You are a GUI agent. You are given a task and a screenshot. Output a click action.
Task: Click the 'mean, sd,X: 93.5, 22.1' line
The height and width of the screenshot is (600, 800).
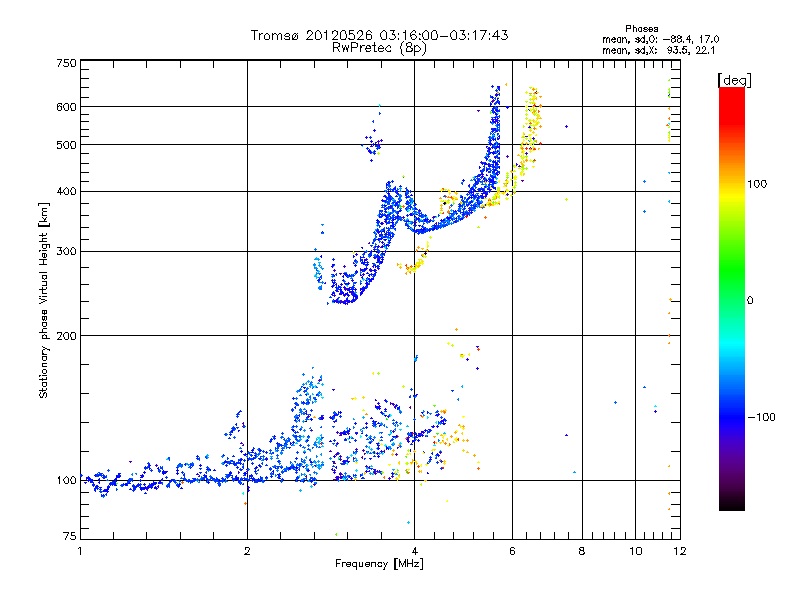click(659, 51)
